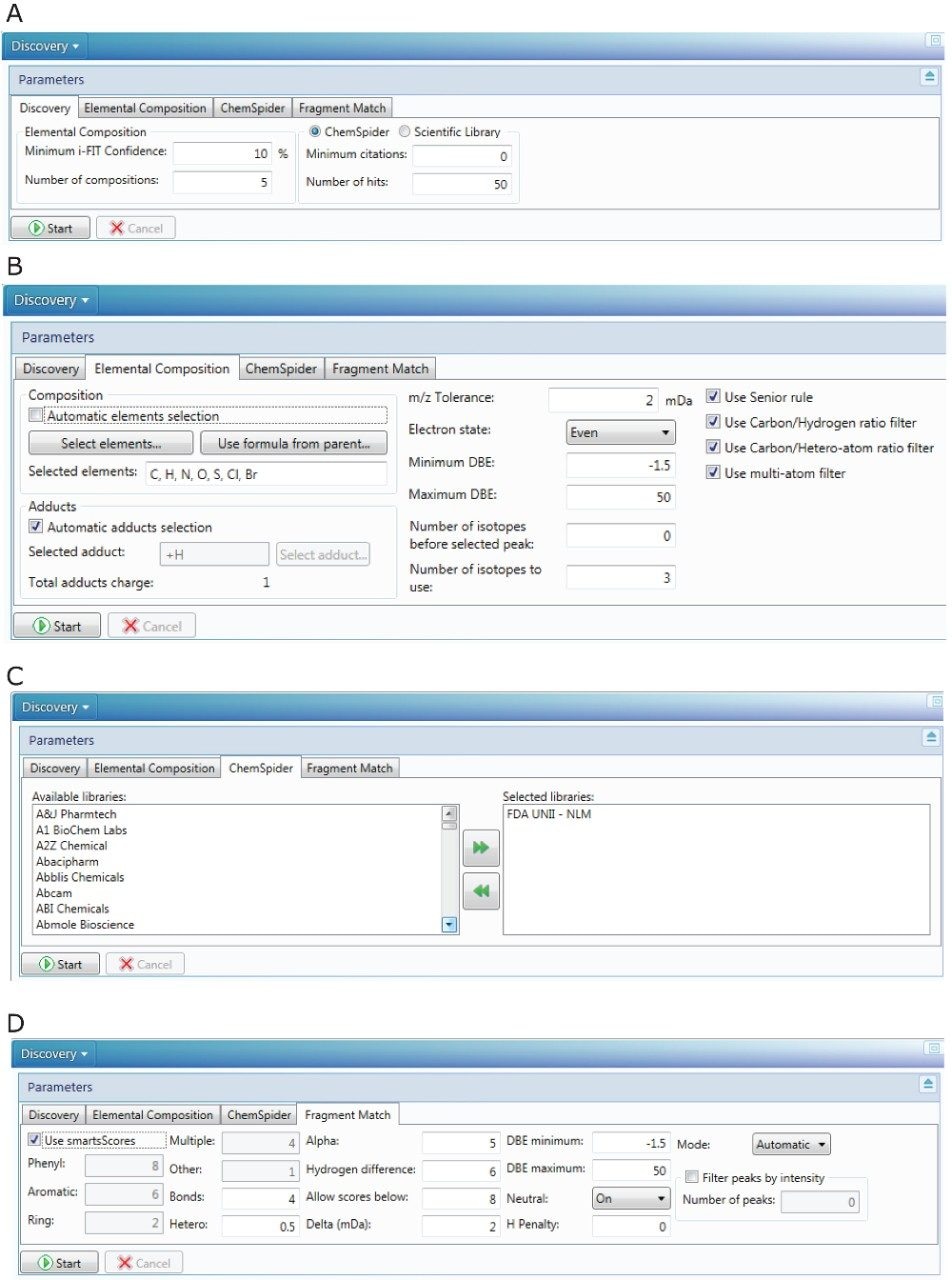Enable Filter peaks by intensity

tap(692, 1177)
